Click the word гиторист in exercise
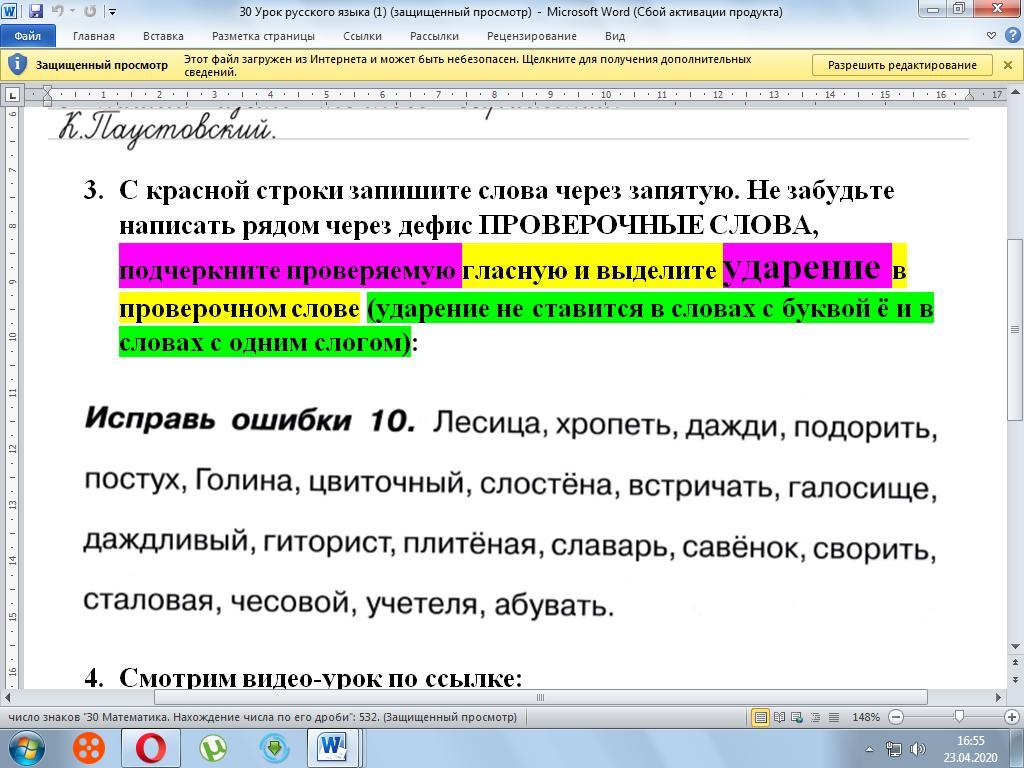Viewport: 1024px width, 768px height. point(326,543)
